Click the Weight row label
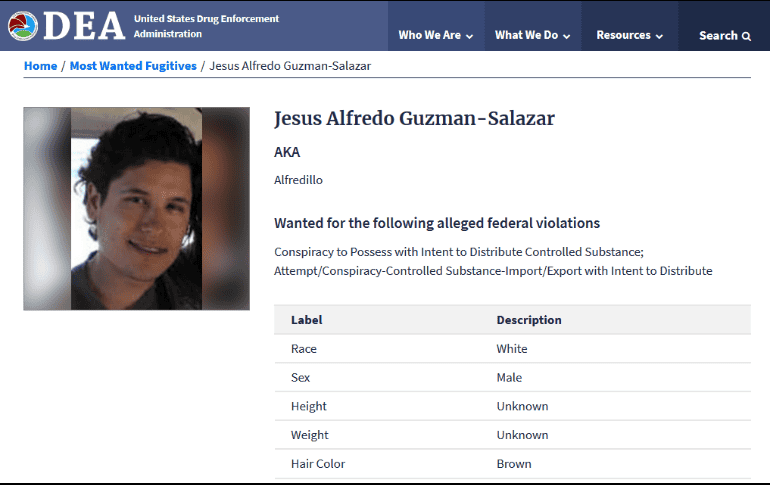 (x=309, y=435)
